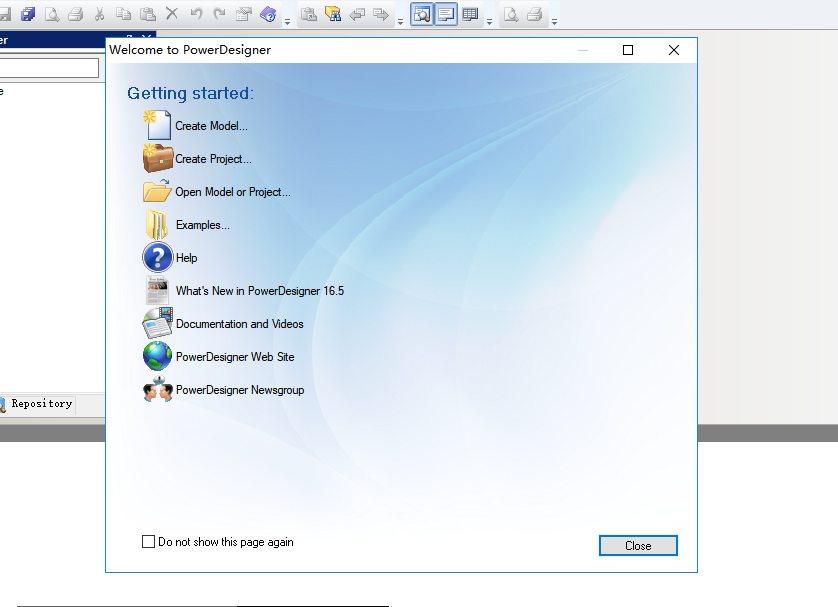Click the Cut scissors icon
This screenshot has width=838, height=607.
99,14
